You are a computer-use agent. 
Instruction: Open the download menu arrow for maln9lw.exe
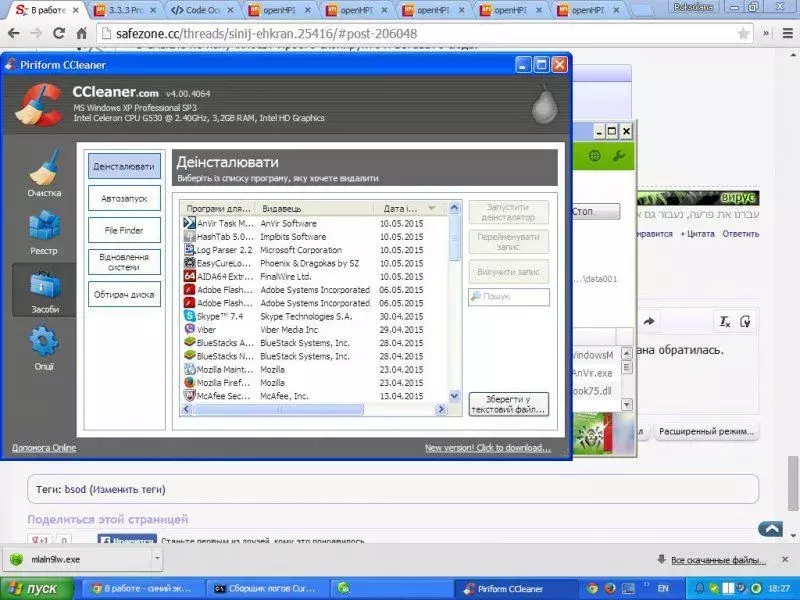tap(157, 559)
